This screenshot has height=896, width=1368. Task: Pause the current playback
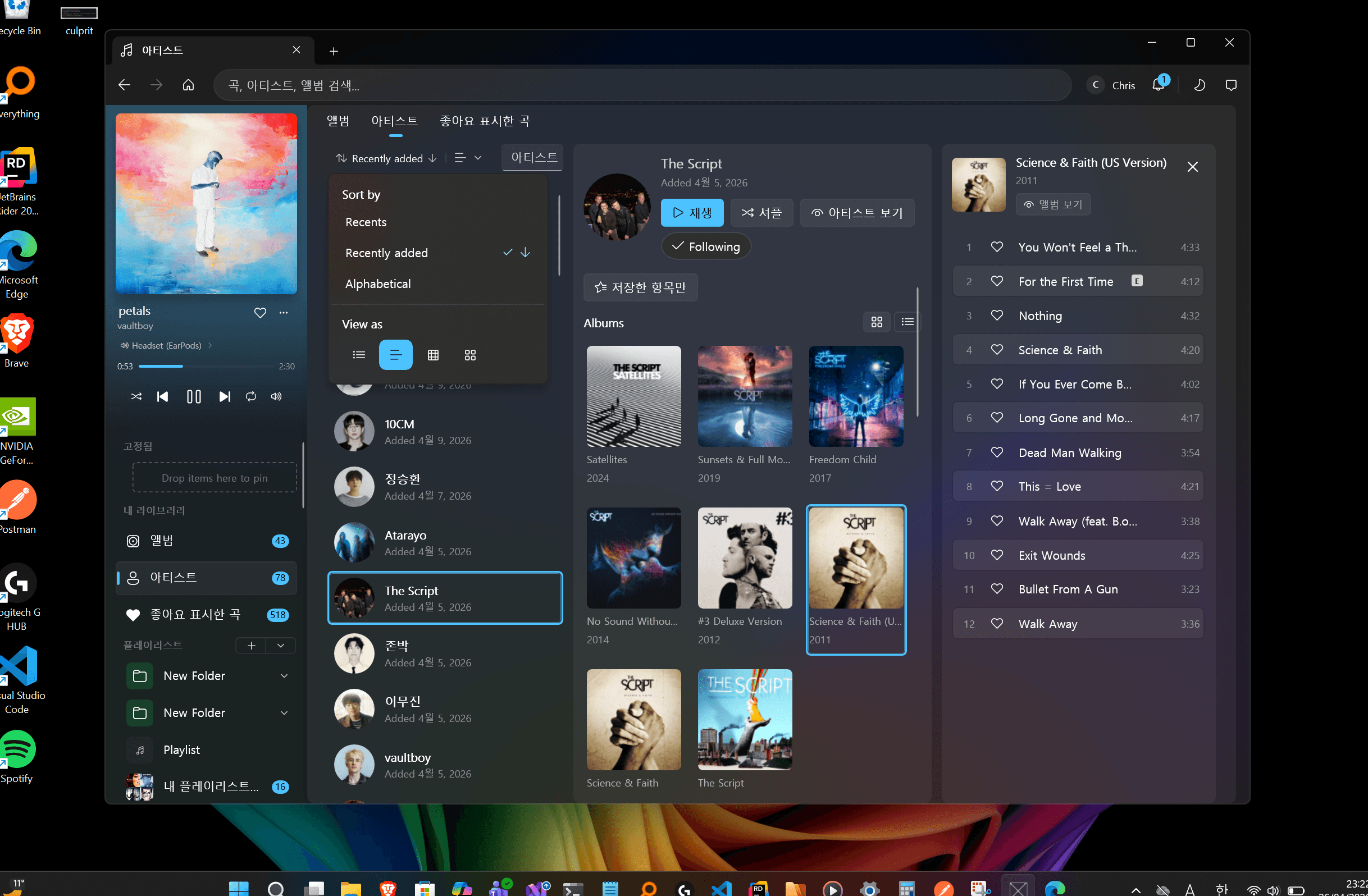tap(194, 396)
